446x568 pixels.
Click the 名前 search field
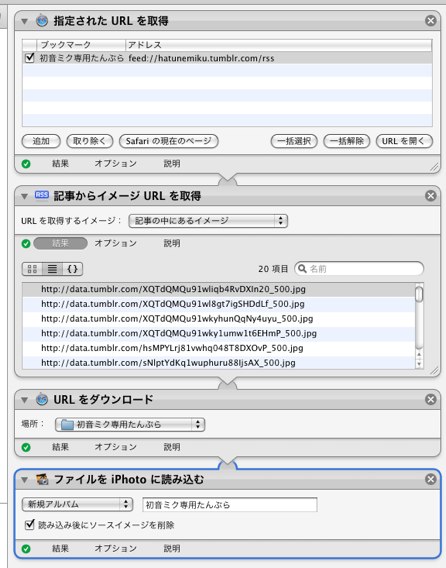tap(359, 269)
